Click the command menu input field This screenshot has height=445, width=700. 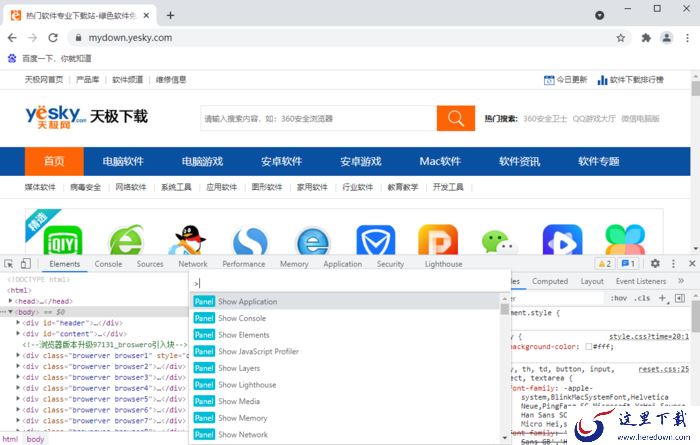[350, 283]
